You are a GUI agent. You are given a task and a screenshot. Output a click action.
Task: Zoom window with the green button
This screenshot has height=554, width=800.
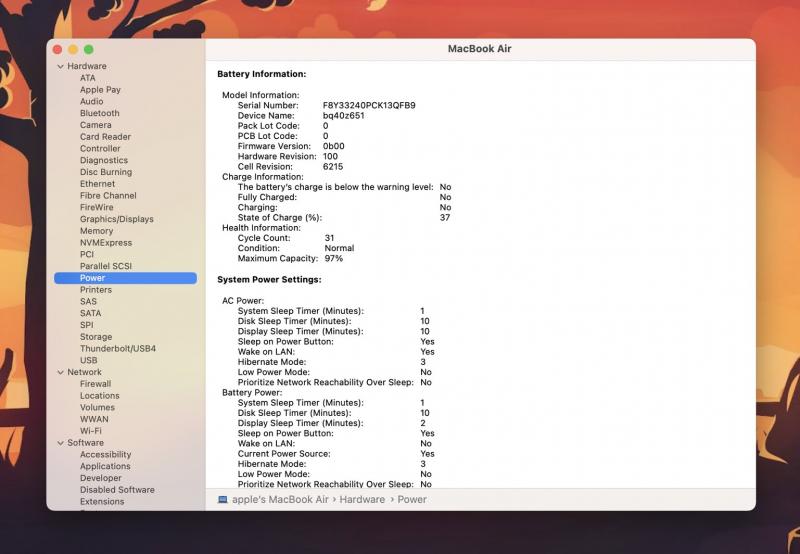click(x=88, y=49)
